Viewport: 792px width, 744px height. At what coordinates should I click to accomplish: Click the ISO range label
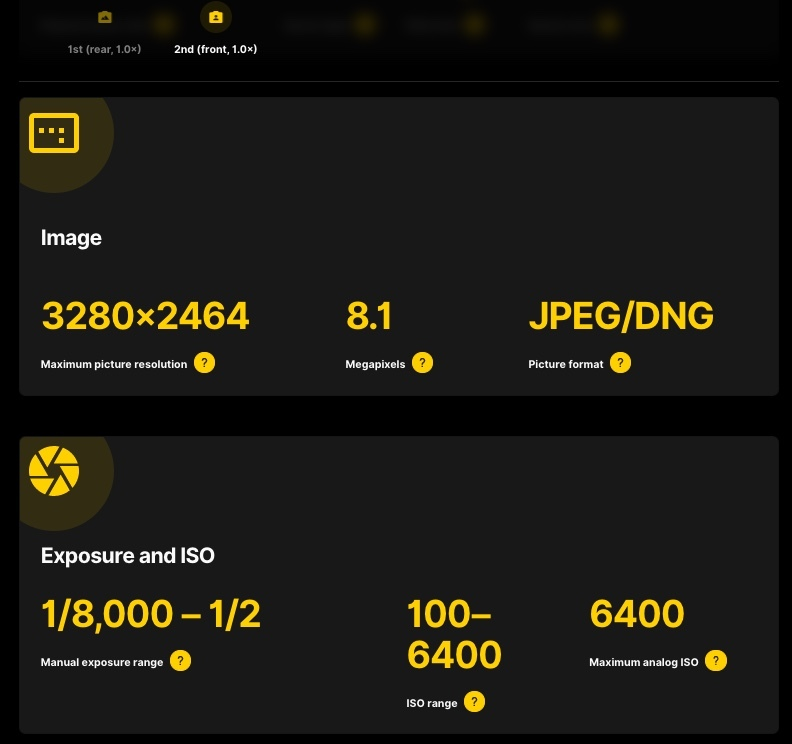432,703
